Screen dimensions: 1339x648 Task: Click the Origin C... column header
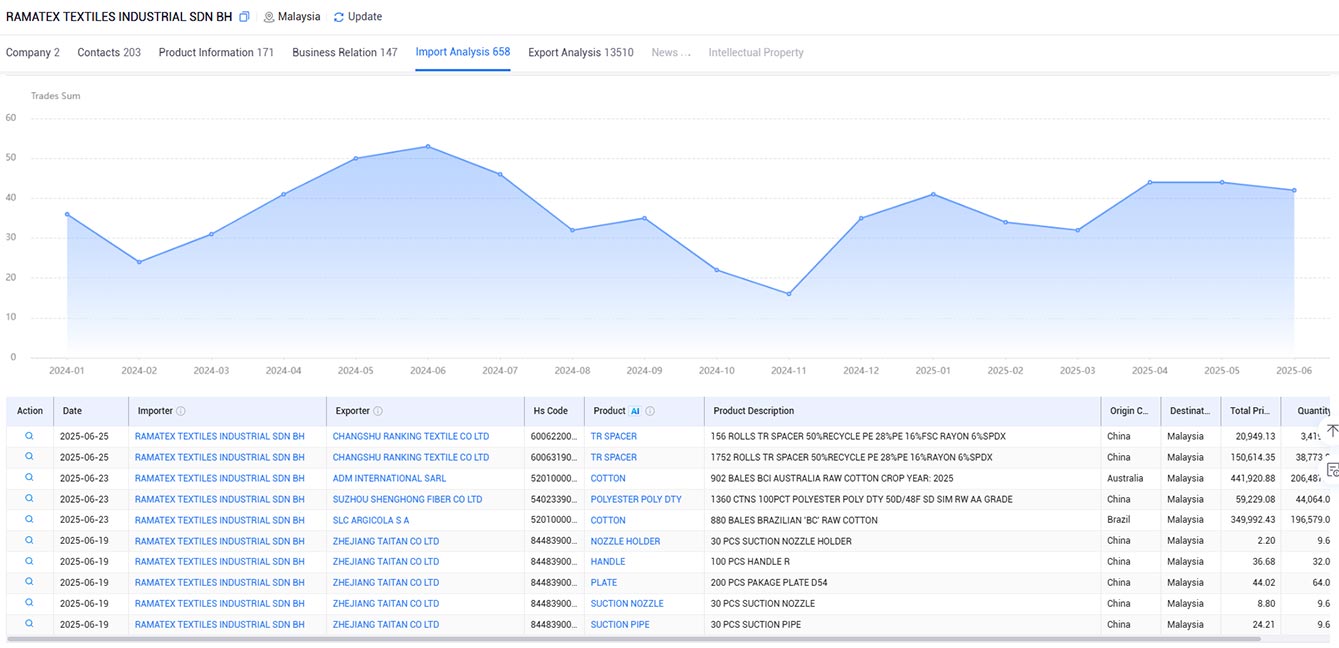(1129, 411)
